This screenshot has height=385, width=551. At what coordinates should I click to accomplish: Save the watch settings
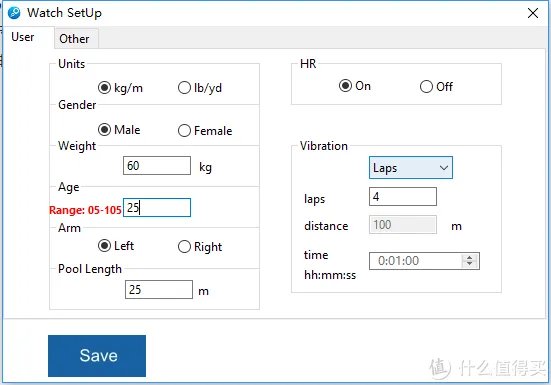(x=97, y=355)
